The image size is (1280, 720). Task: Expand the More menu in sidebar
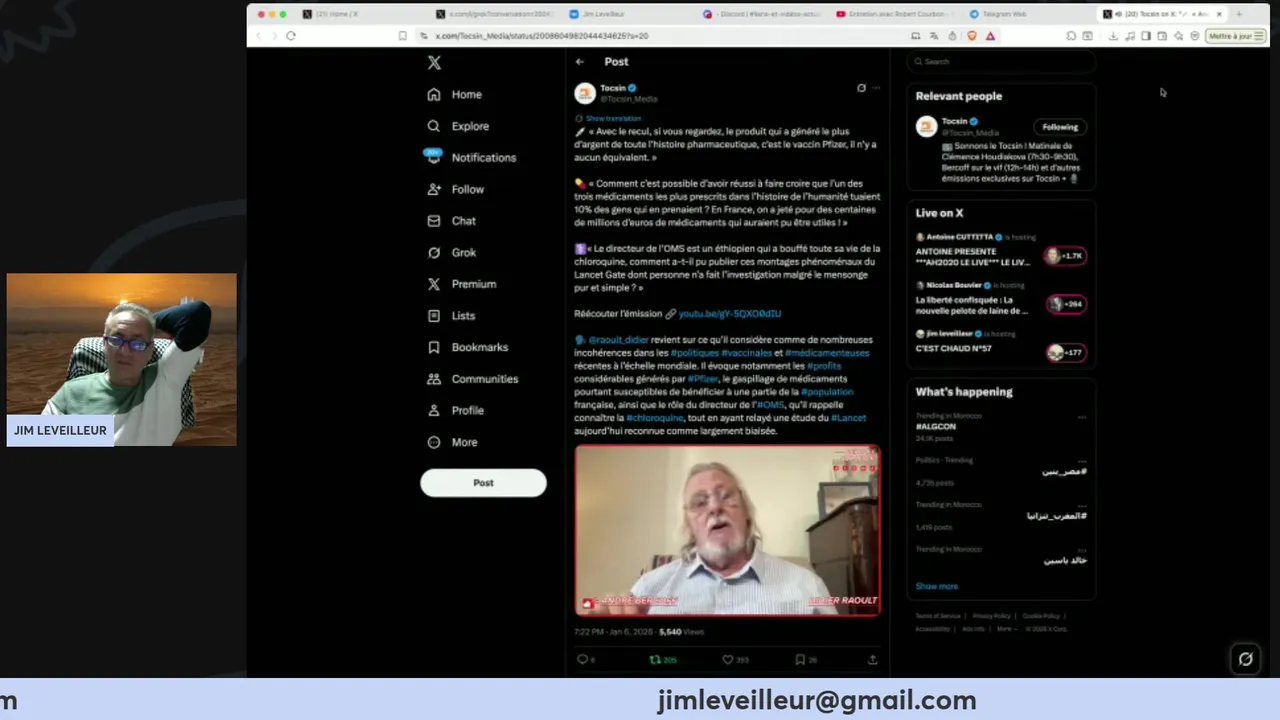tap(453, 442)
